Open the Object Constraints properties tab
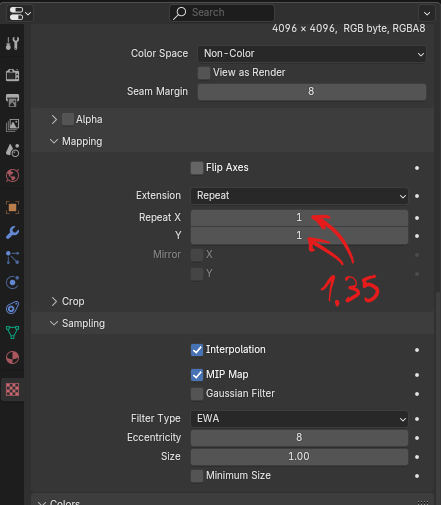The image size is (441, 505). [x=12, y=307]
